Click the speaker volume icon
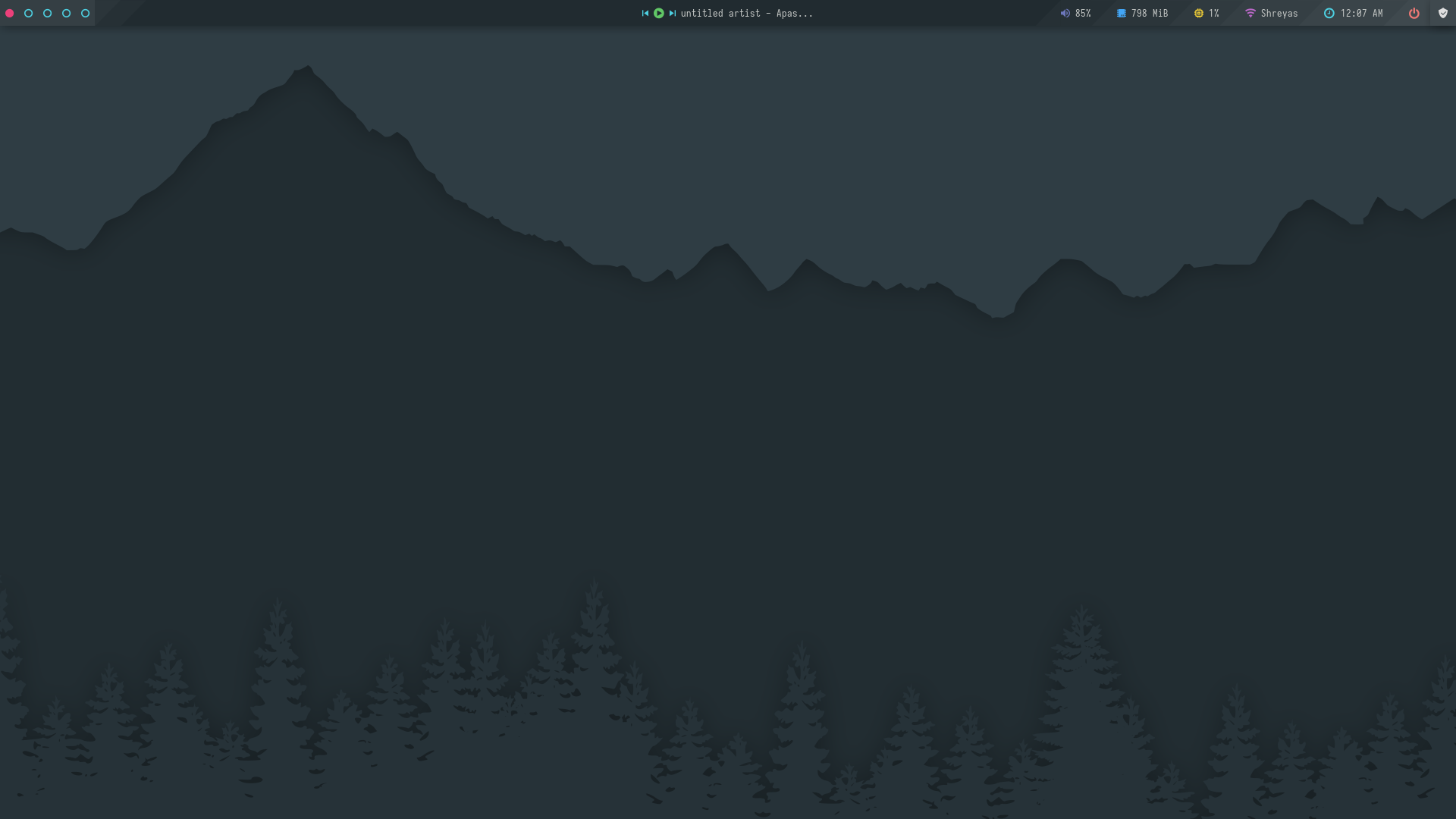Screen dimensions: 1456x819 tap(1065, 13)
